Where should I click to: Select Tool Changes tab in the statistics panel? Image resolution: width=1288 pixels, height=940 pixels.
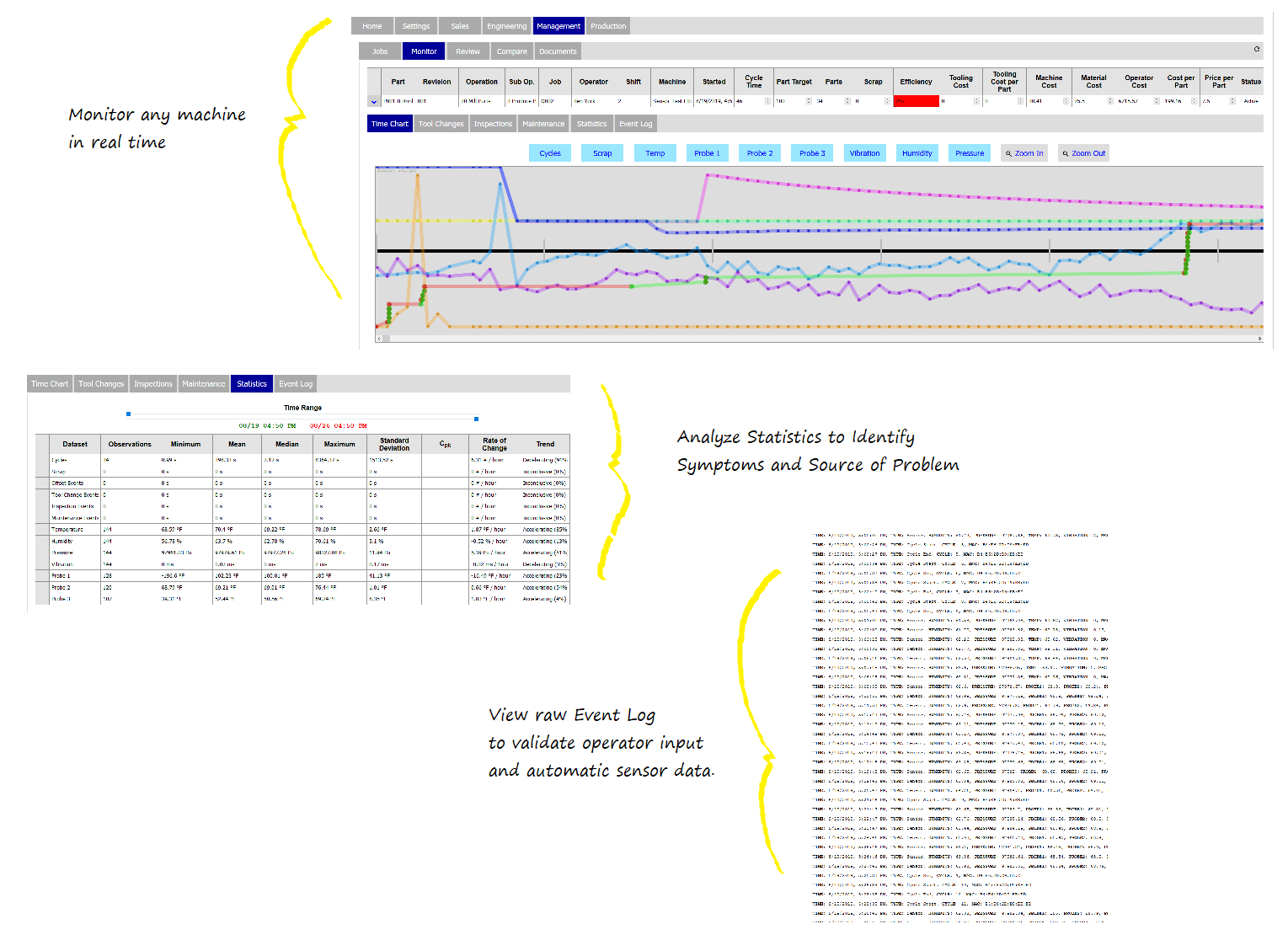click(x=101, y=384)
